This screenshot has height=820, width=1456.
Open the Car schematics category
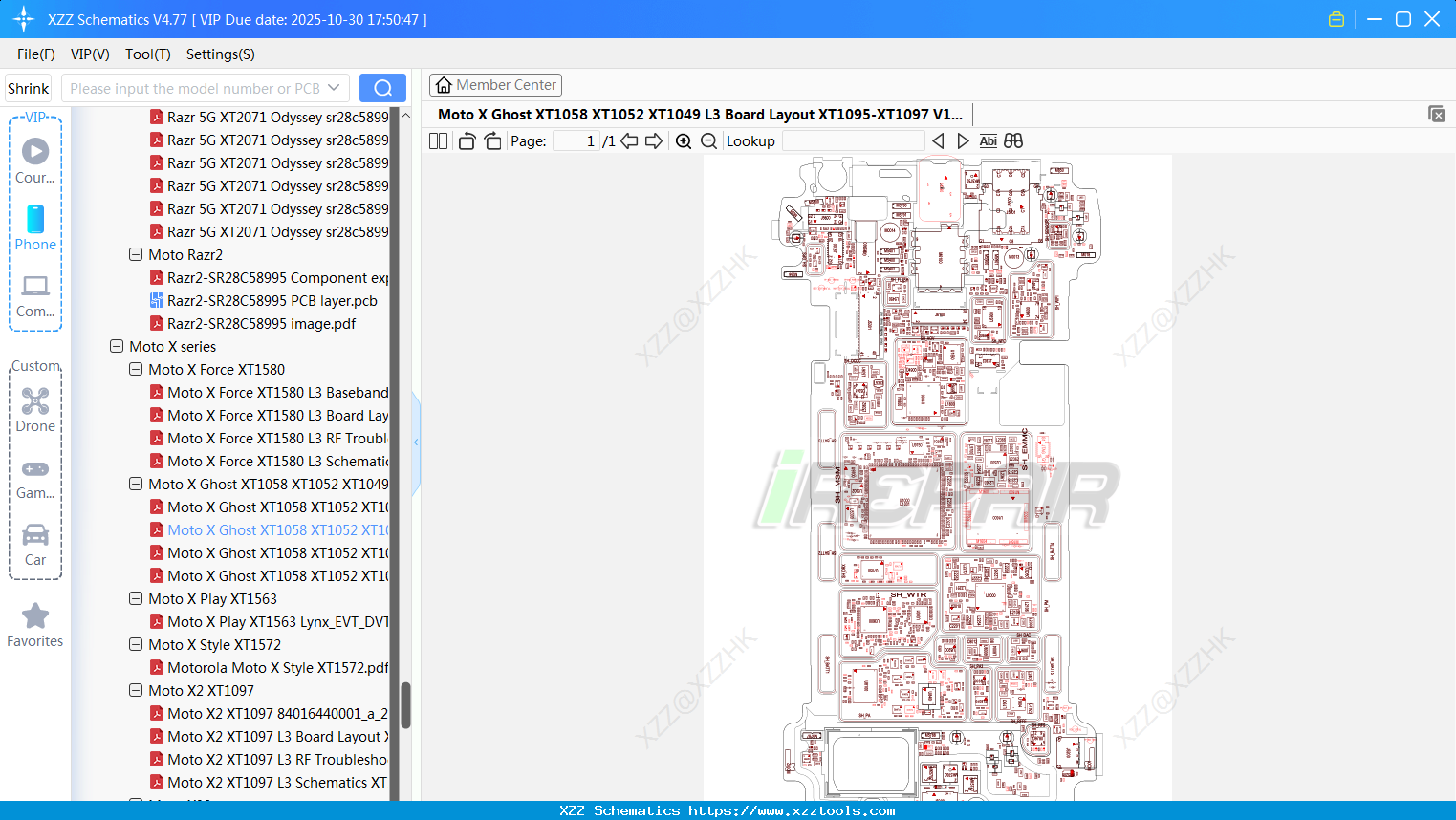pos(35,543)
